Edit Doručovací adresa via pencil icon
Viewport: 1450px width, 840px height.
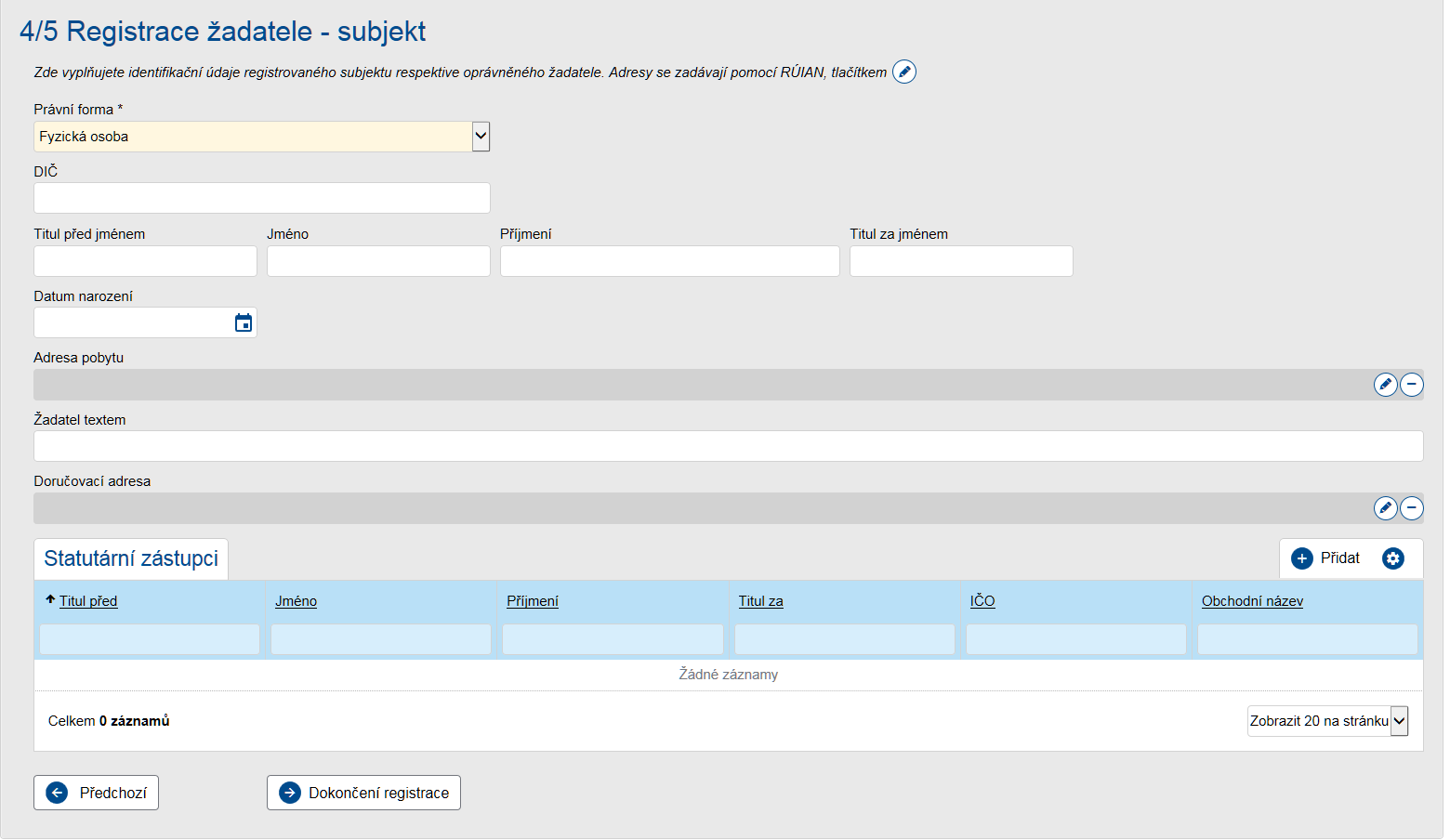pyautogui.click(x=1386, y=507)
